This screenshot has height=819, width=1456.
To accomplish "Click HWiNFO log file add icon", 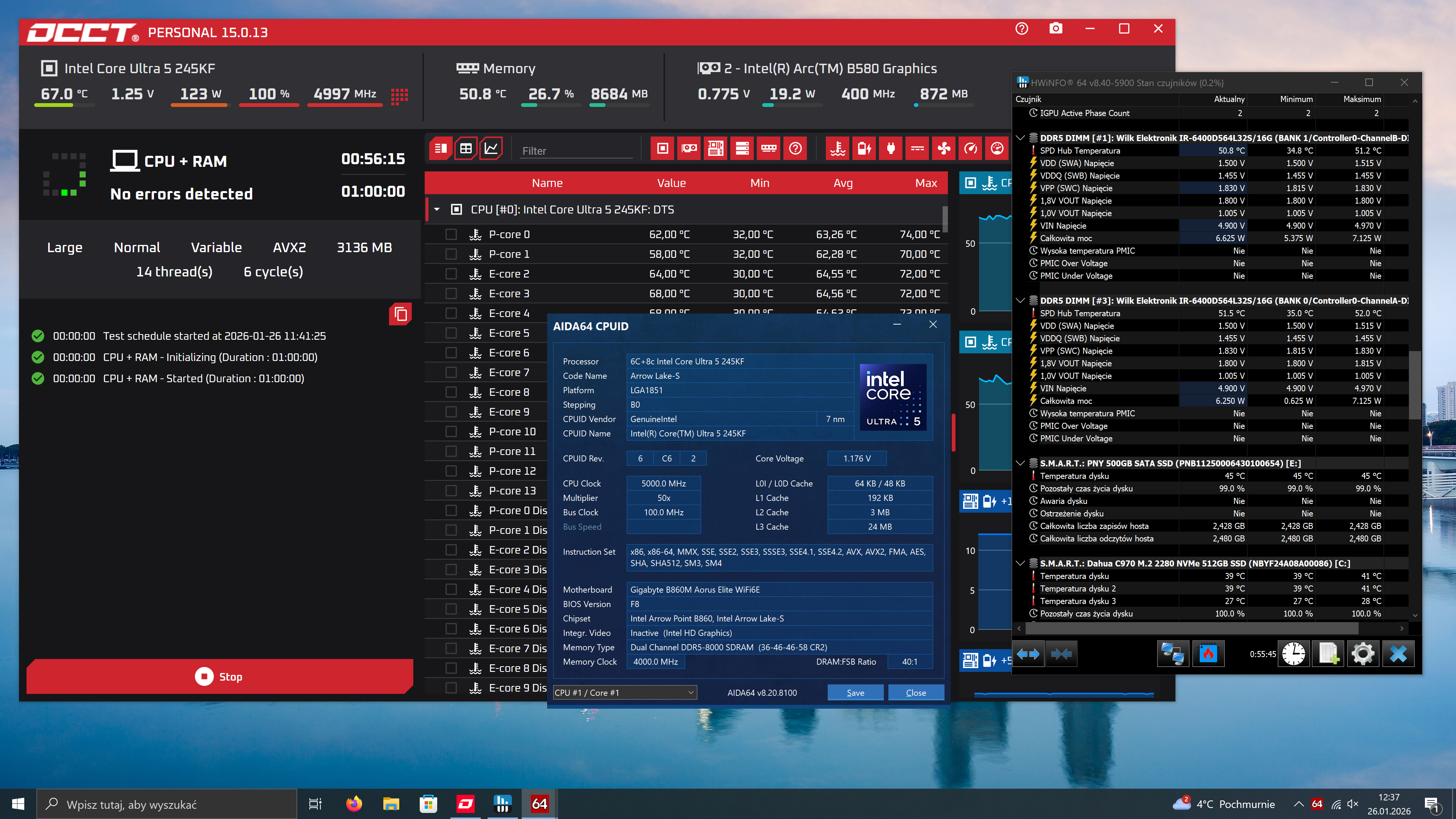I will [1328, 654].
